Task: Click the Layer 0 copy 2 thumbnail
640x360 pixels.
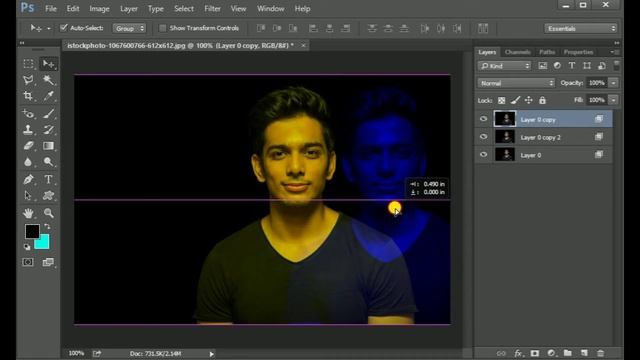Action: click(x=505, y=137)
